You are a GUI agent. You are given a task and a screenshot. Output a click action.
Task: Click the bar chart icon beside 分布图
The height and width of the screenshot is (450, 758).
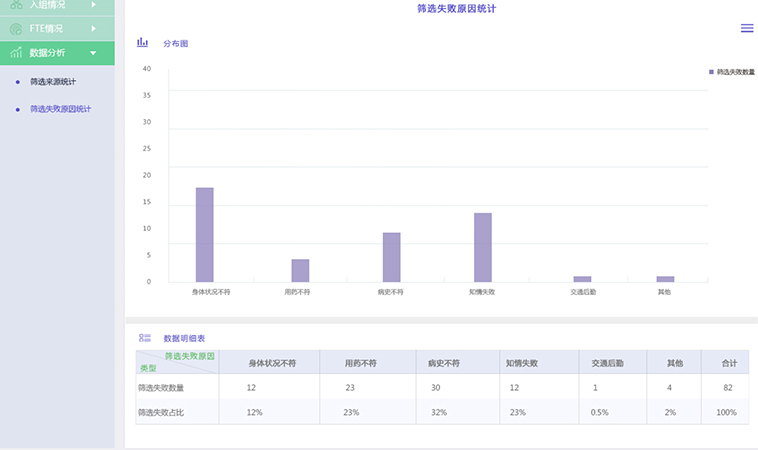click(142, 43)
